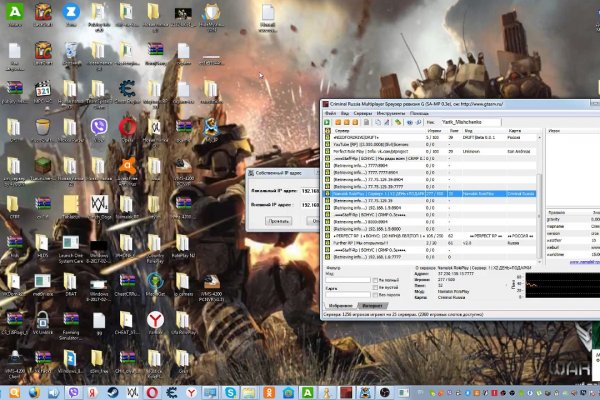The image size is (600, 400).
Task: Open the Zona desktop shortcut
Action: (71, 12)
